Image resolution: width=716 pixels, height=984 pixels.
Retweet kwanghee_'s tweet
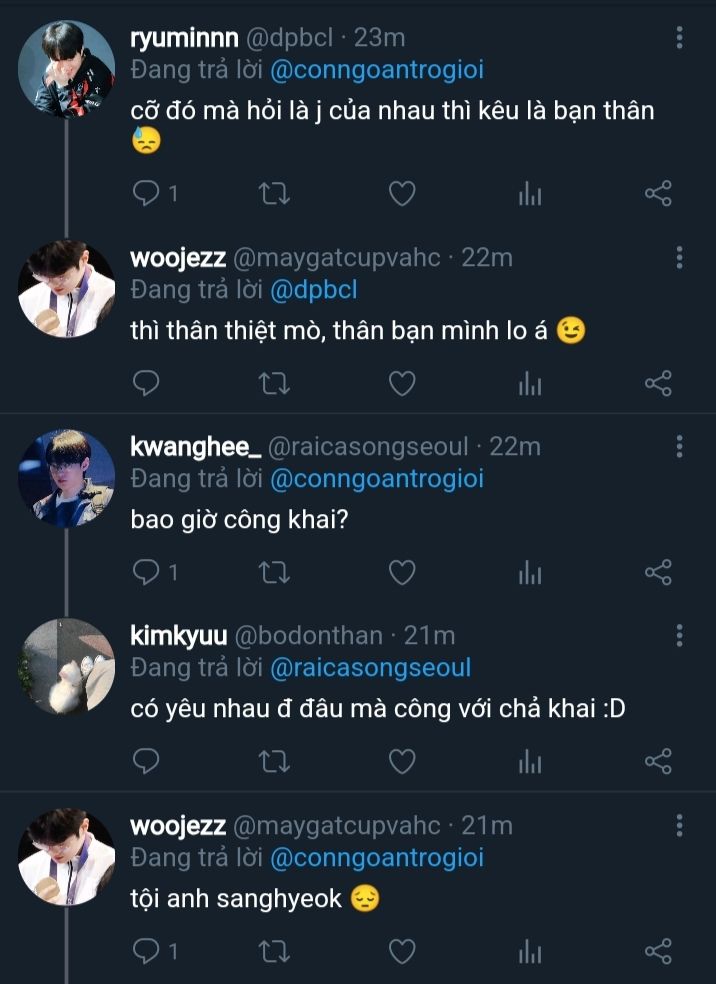[x=273, y=572]
